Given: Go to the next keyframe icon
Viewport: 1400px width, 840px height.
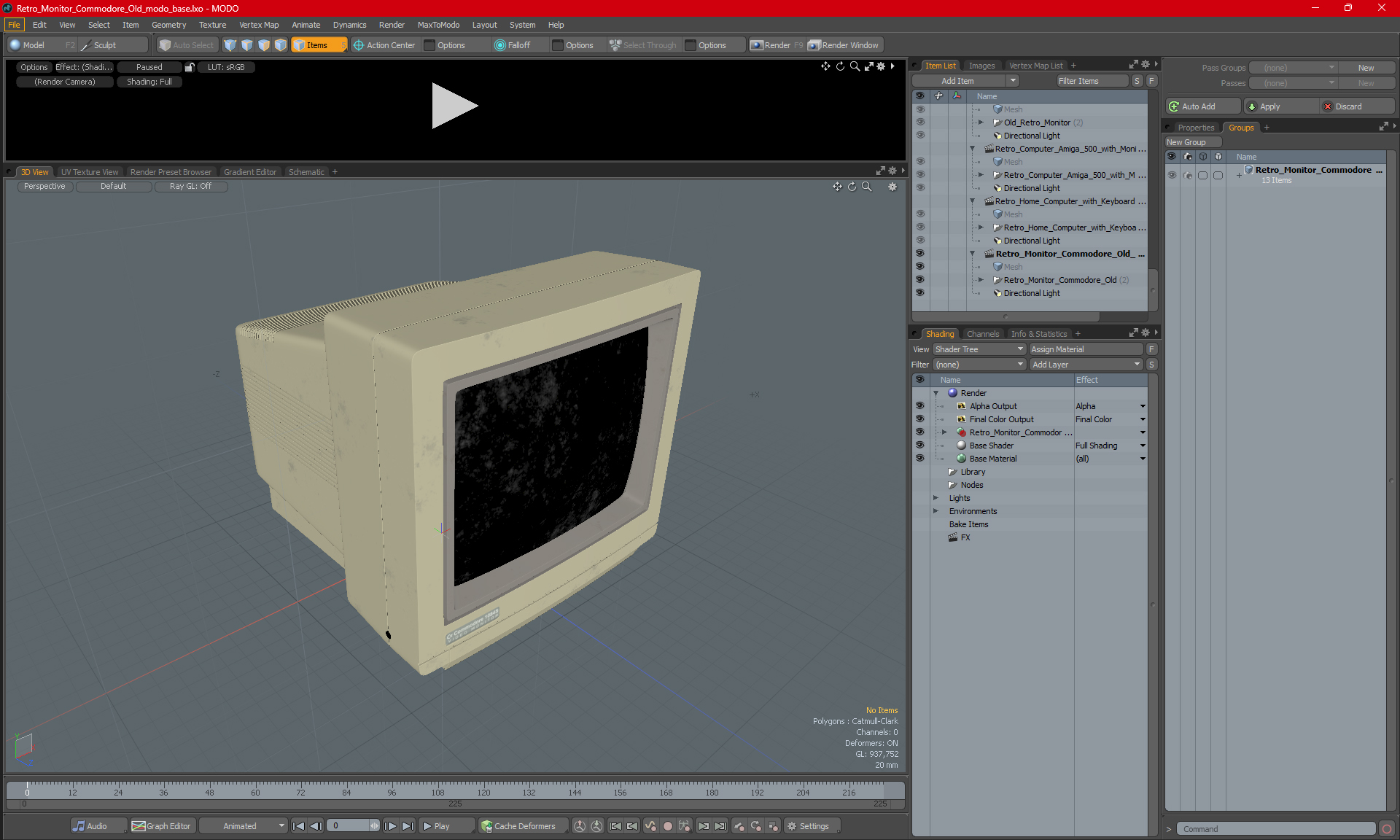Looking at the screenshot, I should (704, 826).
